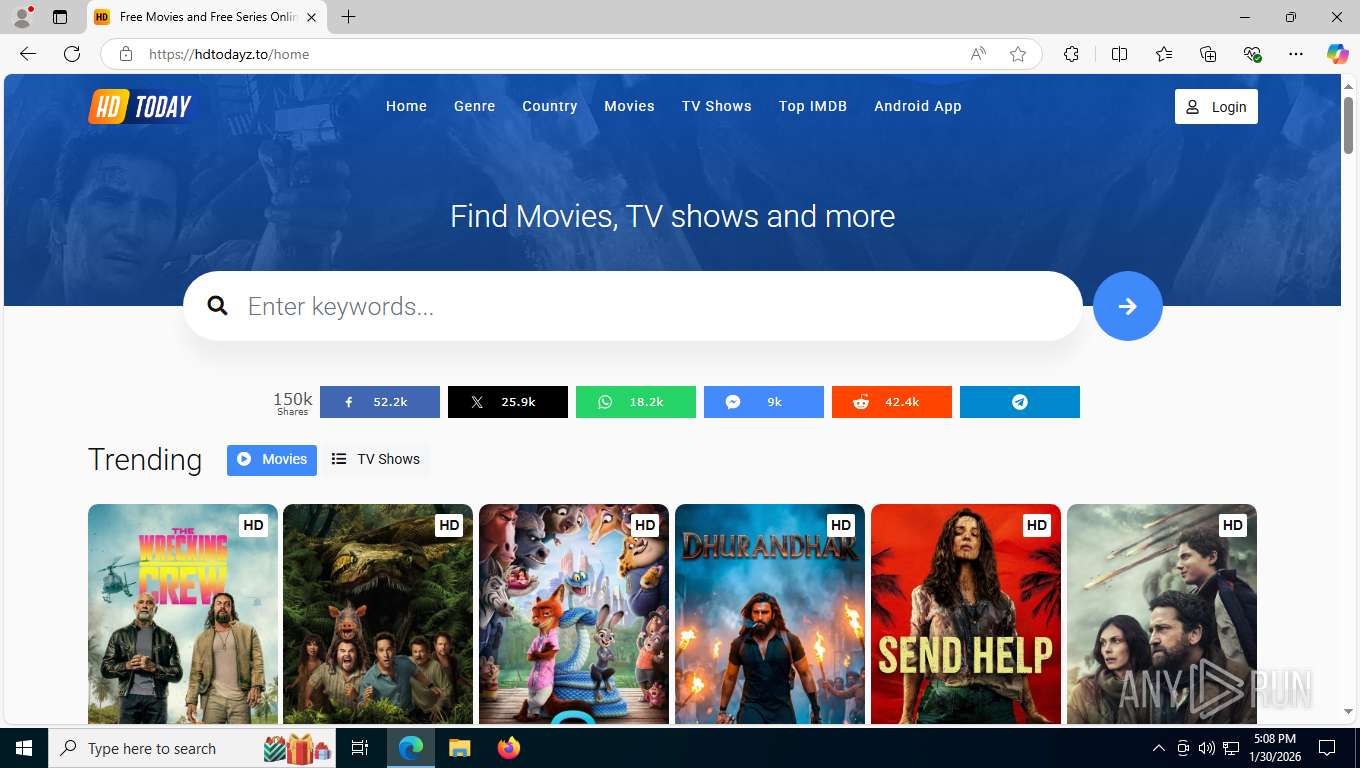Open Task View in taskbar
The width and height of the screenshot is (1360, 768).
[360, 748]
